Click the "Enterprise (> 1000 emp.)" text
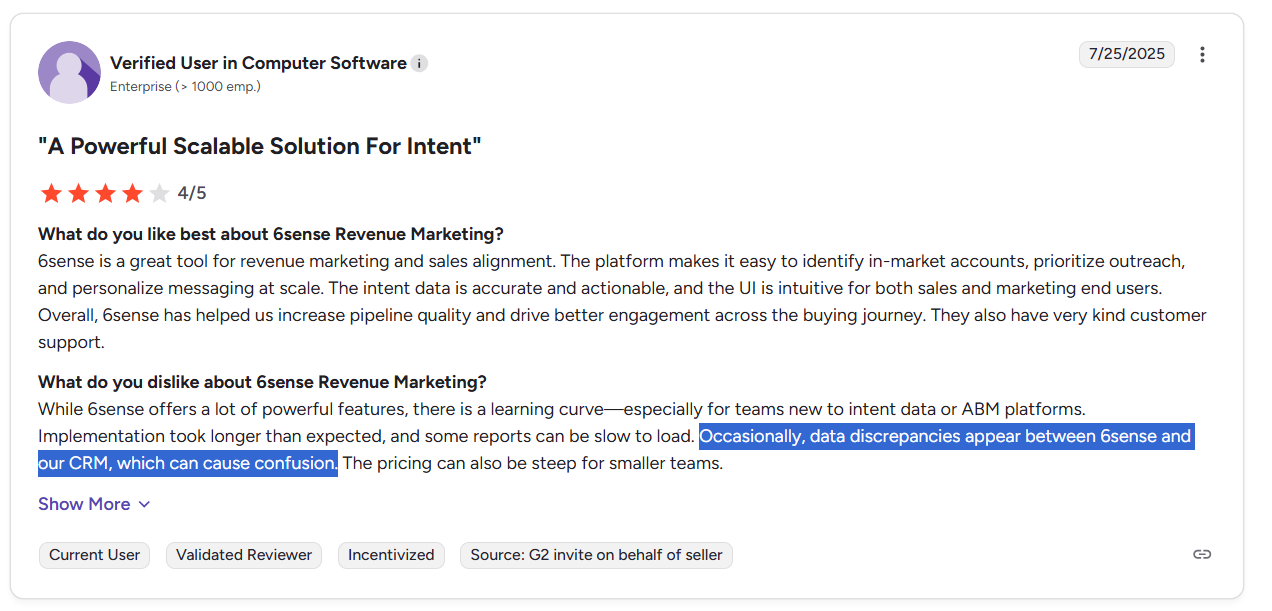This screenshot has width=1272, height=611. click(x=185, y=87)
